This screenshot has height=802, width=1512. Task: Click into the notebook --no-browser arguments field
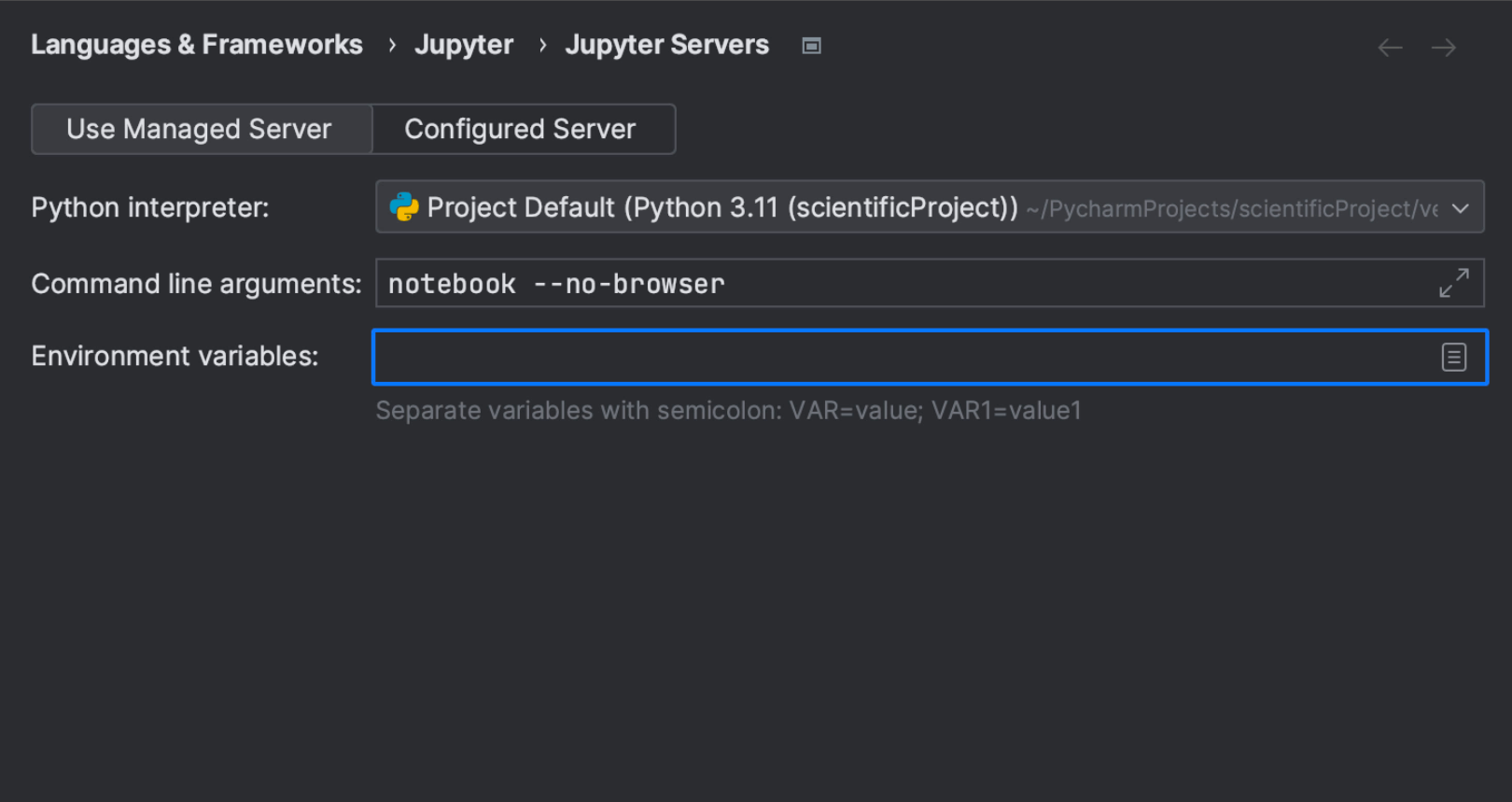click(896, 284)
